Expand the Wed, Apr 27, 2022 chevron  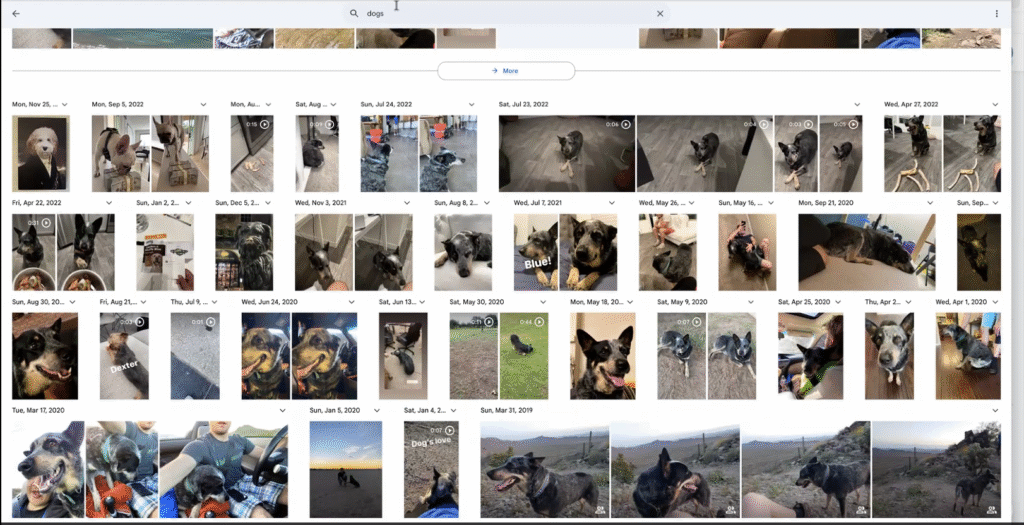pos(995,104)
